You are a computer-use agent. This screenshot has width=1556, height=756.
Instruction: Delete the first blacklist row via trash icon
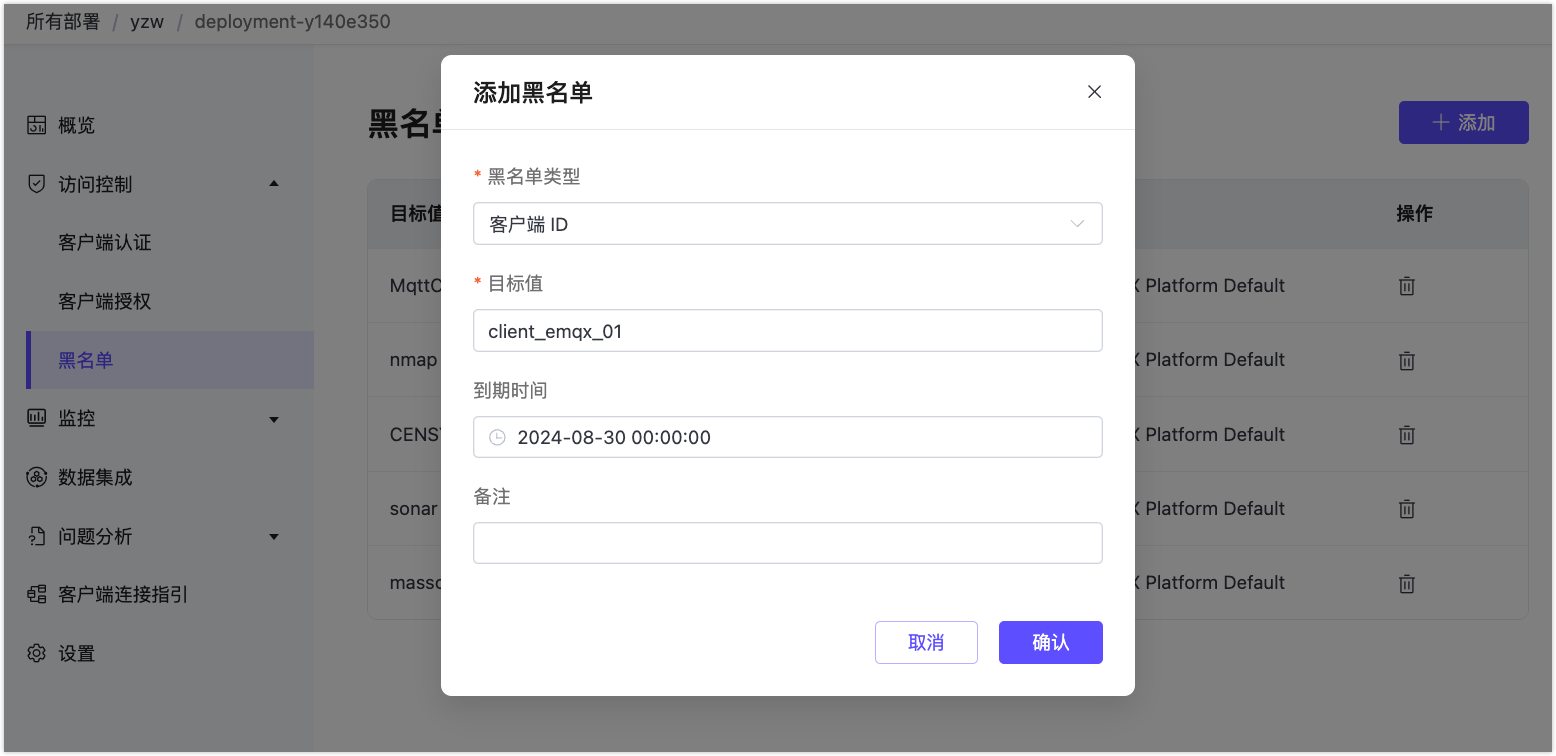click(x=1406, y=286)
